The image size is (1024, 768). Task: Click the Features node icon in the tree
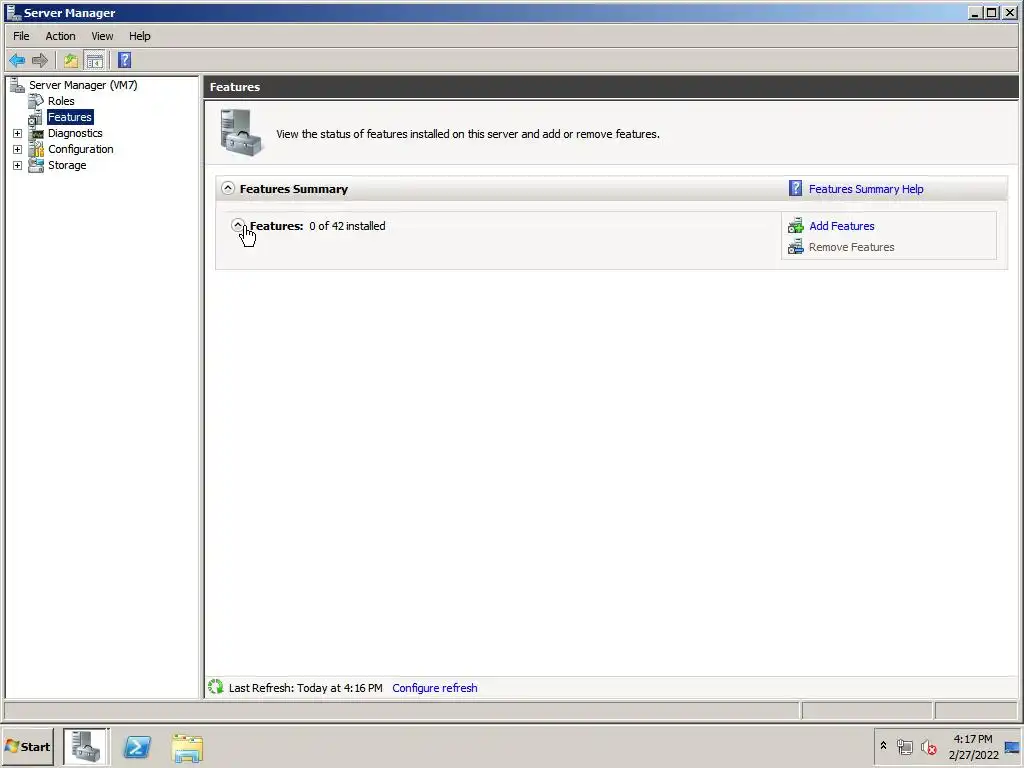[35, 118]
